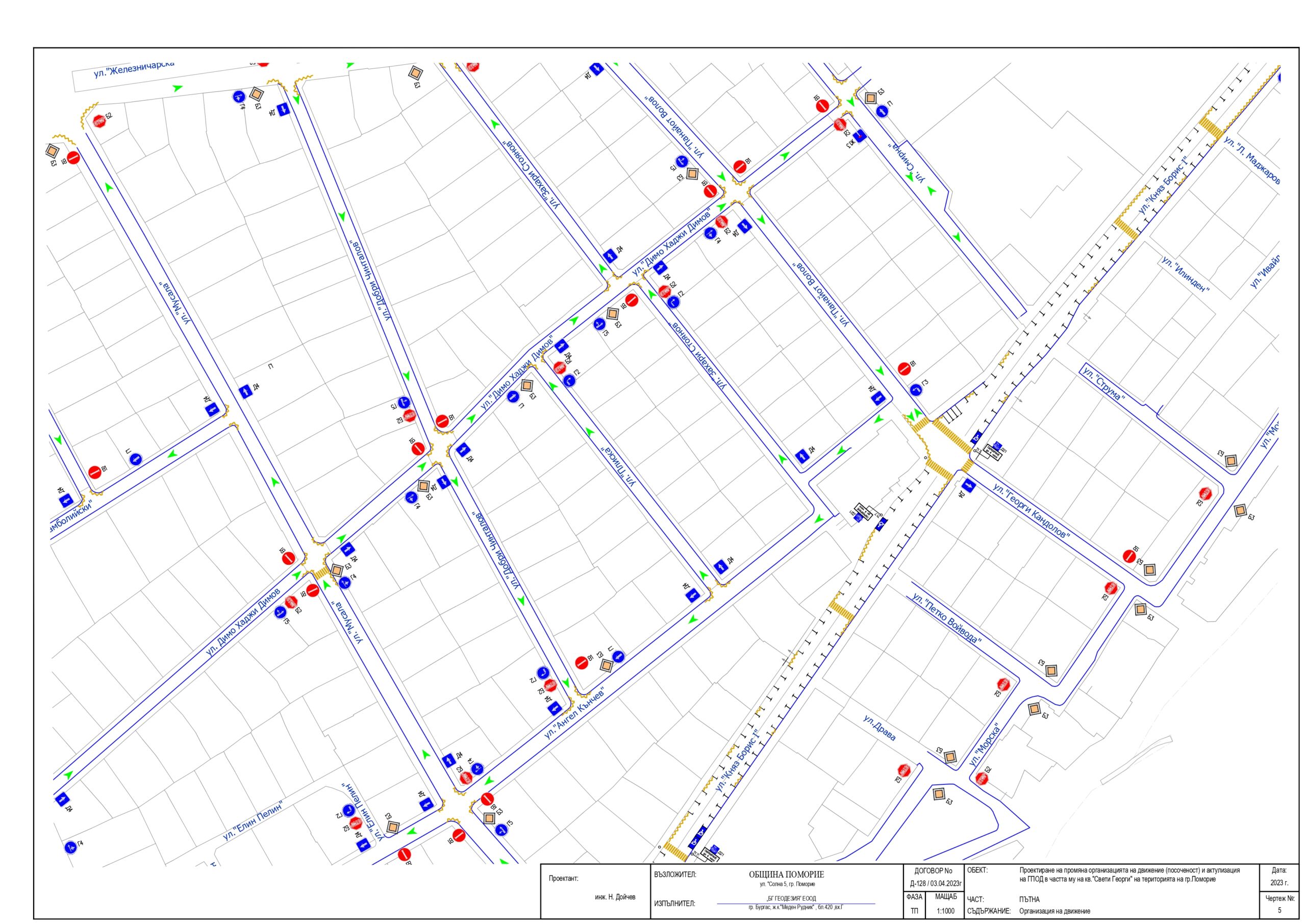The width and height of the screenshot is (1306, 924).
Task: Select the ул."Илинден" street label
Action: click(x=1186, y=276)
